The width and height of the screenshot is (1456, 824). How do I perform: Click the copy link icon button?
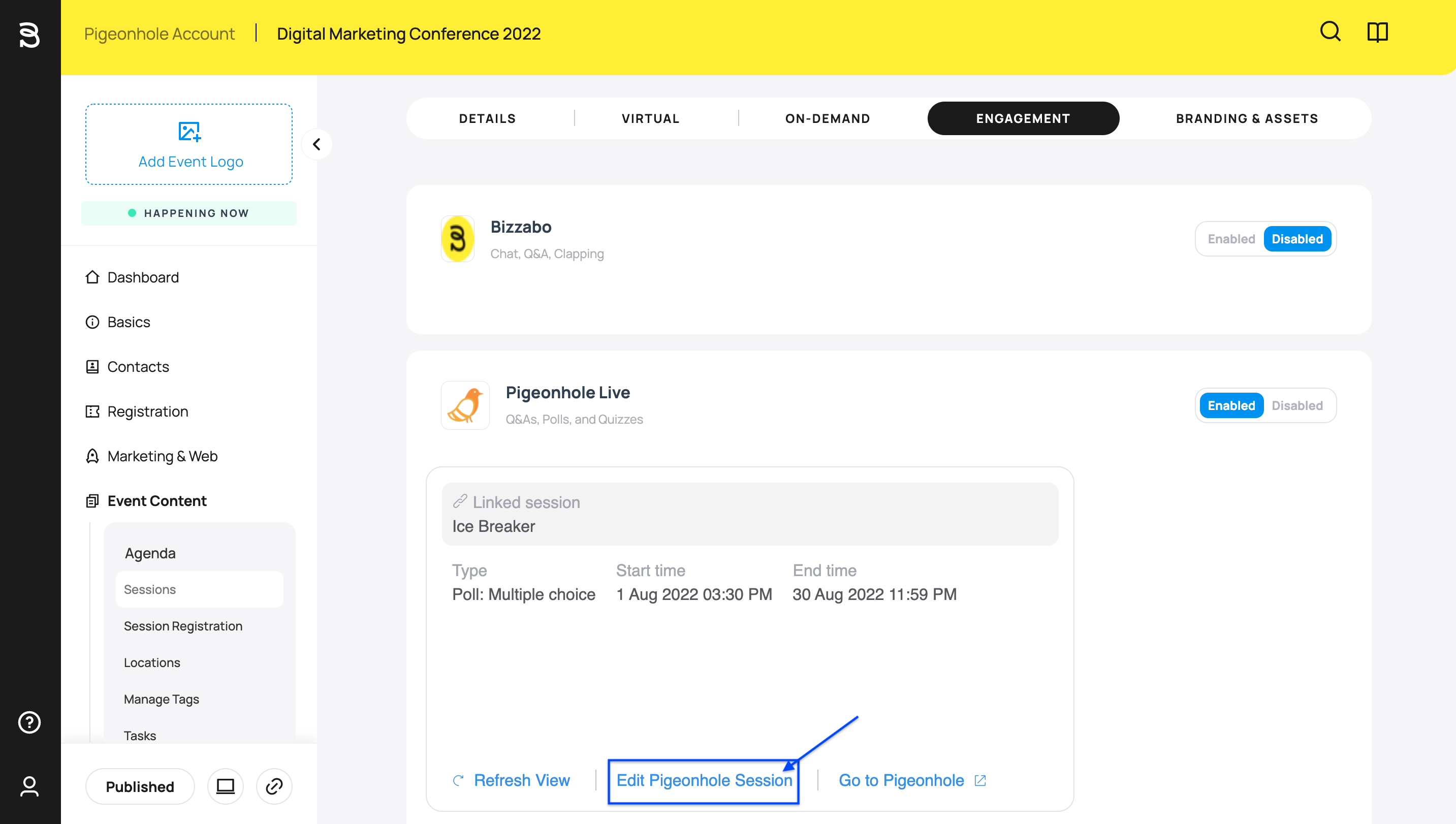pyautogui.click(x=274, y=786)
